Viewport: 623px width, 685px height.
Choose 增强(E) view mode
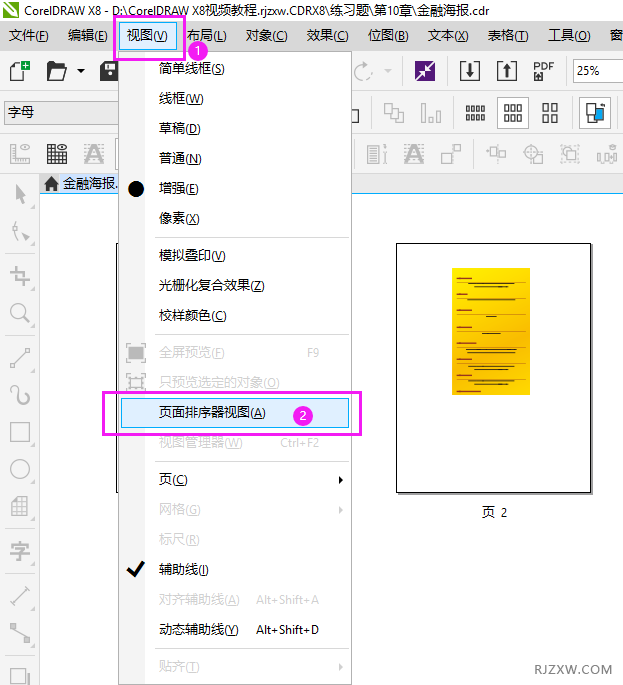[x=235, y=189]
